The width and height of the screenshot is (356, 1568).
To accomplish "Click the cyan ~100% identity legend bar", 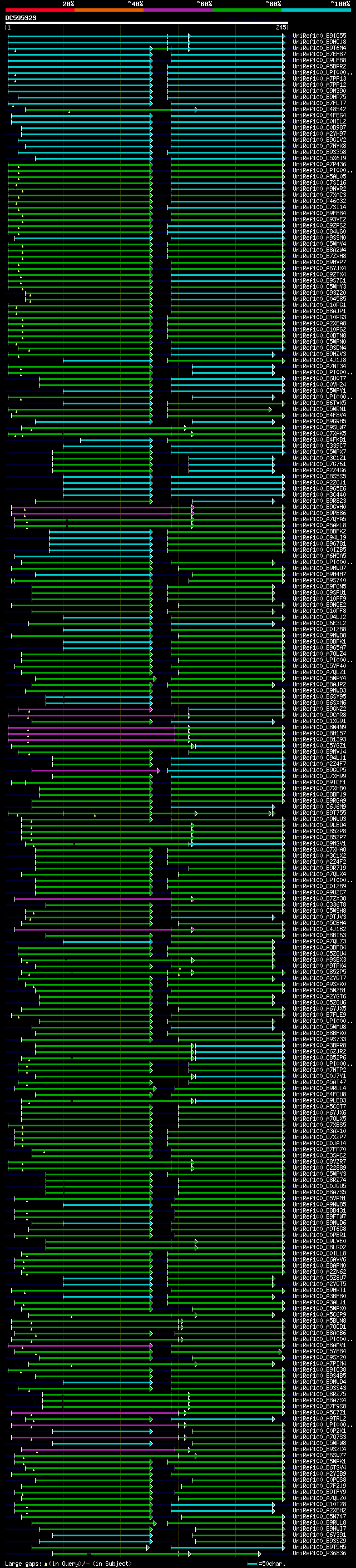I will (x=316, y=10).
